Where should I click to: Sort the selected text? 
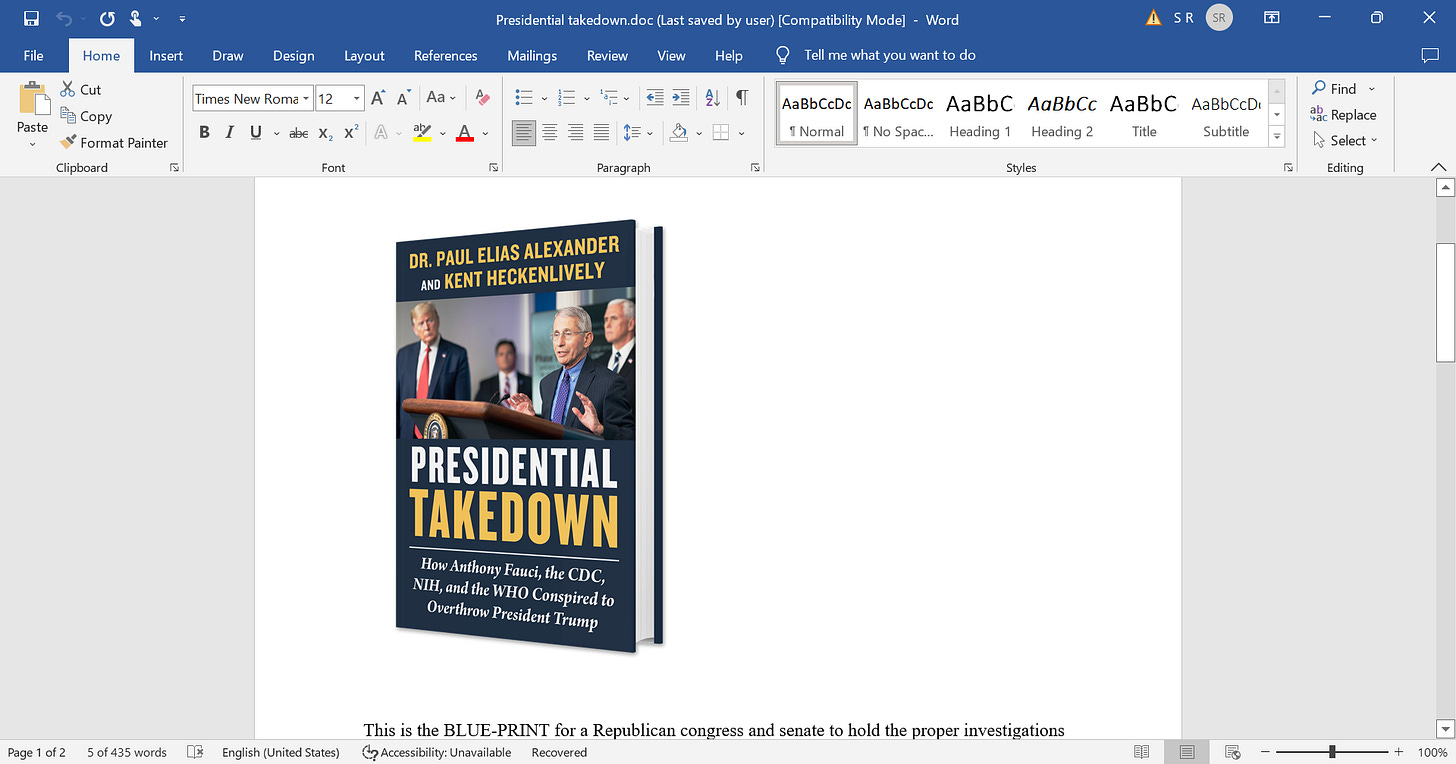tap(712, 98)
